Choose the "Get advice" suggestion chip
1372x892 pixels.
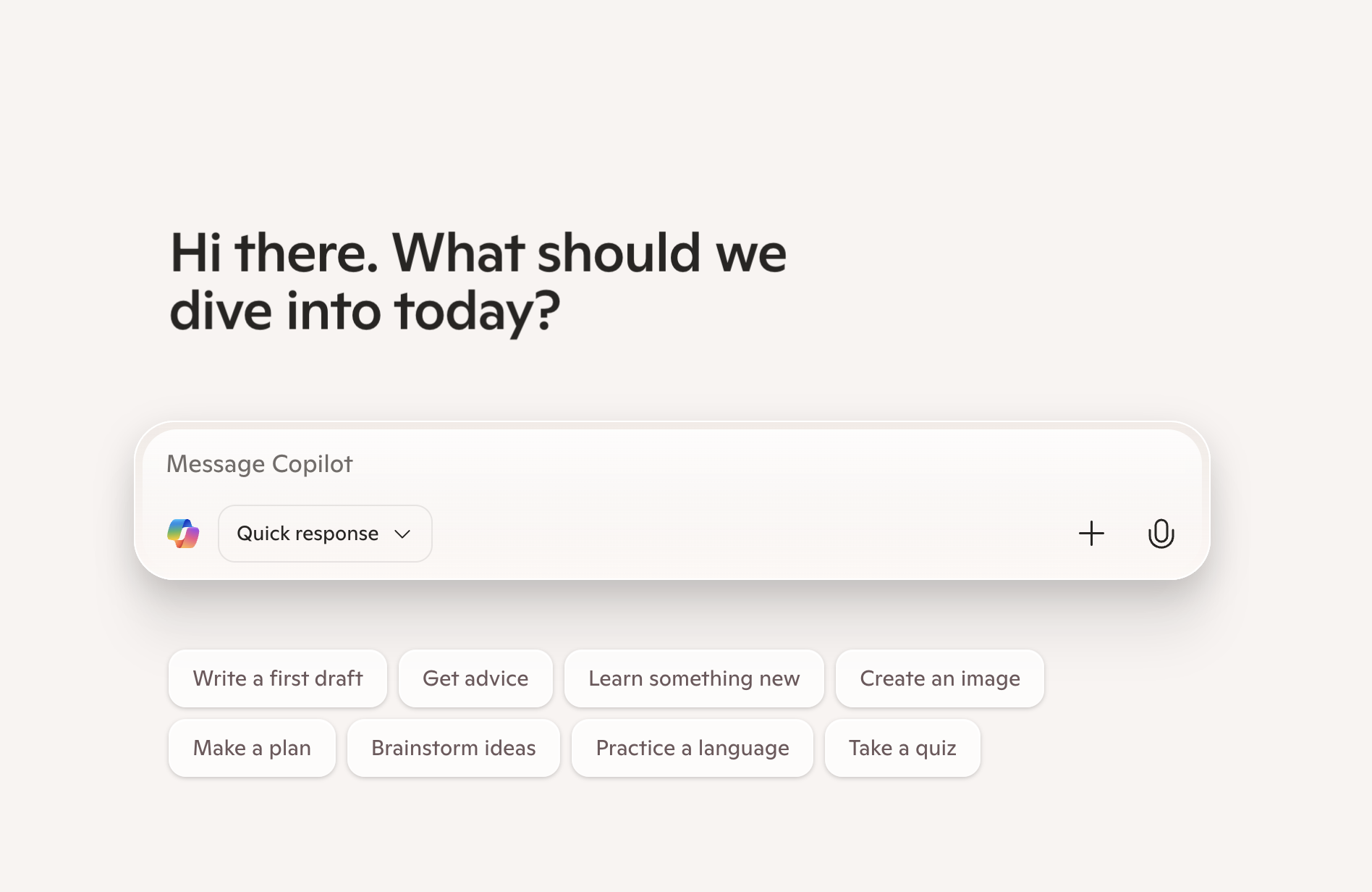point(475,678)
